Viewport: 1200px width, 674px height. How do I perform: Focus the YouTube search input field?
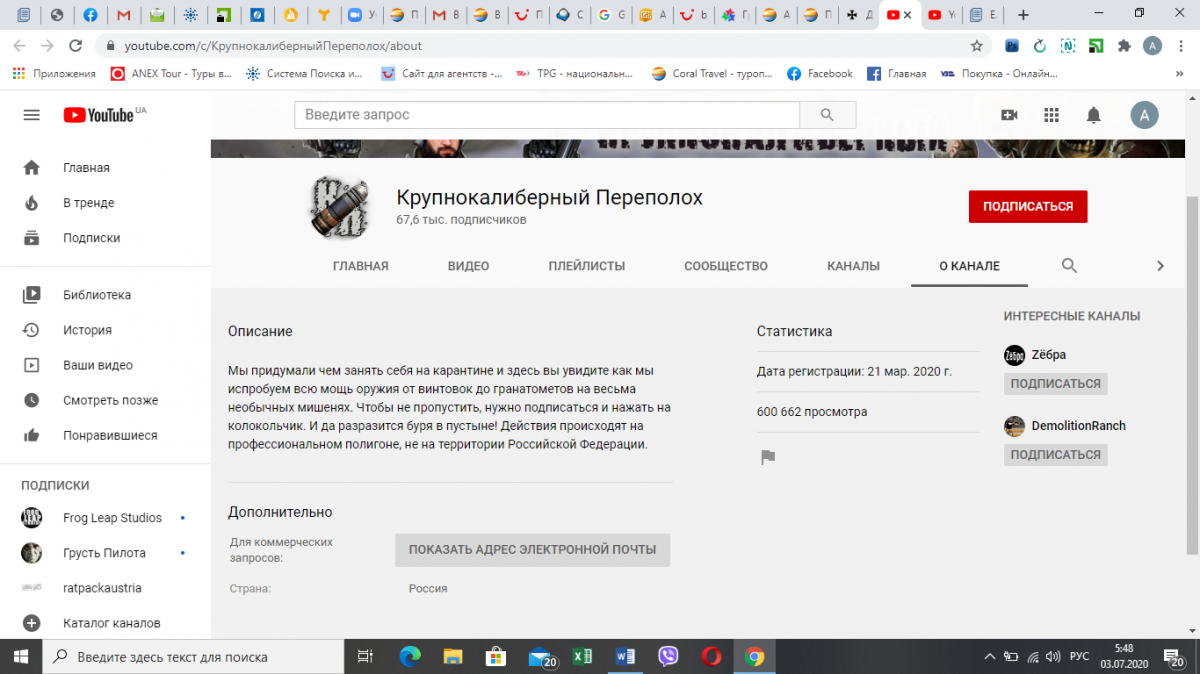[546, 115]
